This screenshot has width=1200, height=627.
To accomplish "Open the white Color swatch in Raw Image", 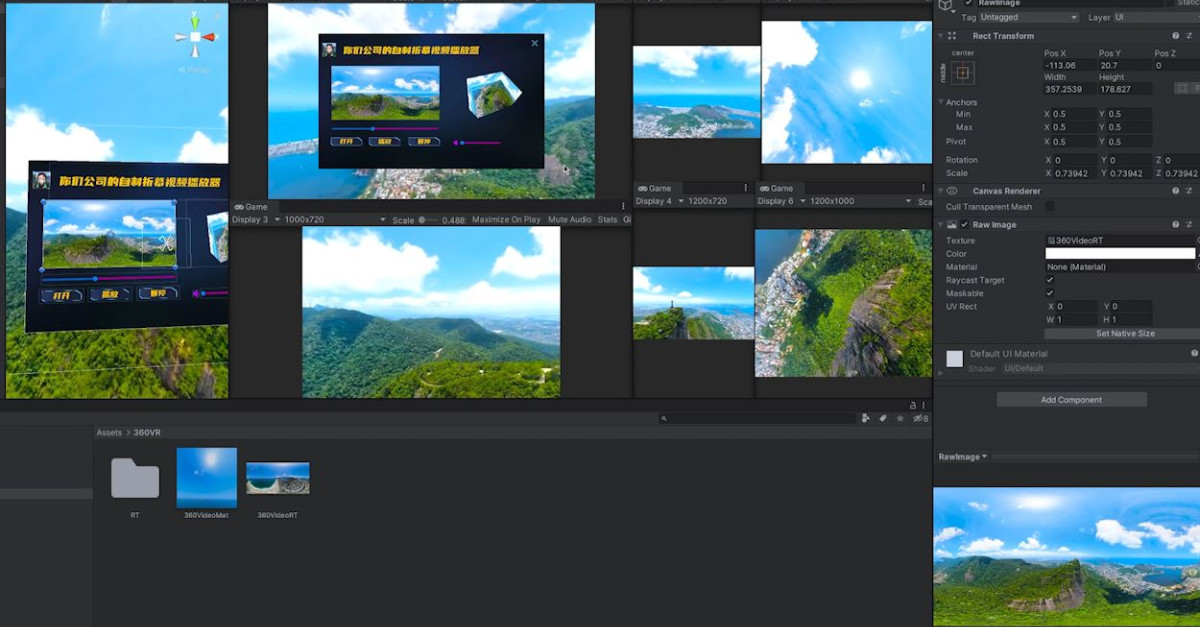I will coord(1119,254).
